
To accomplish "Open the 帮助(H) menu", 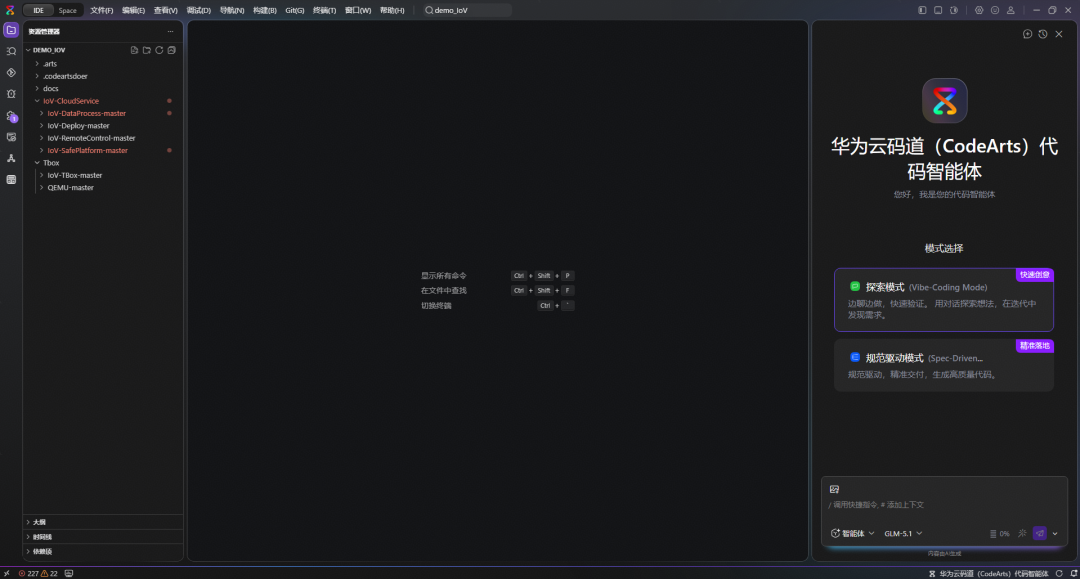I will [393, 10].
